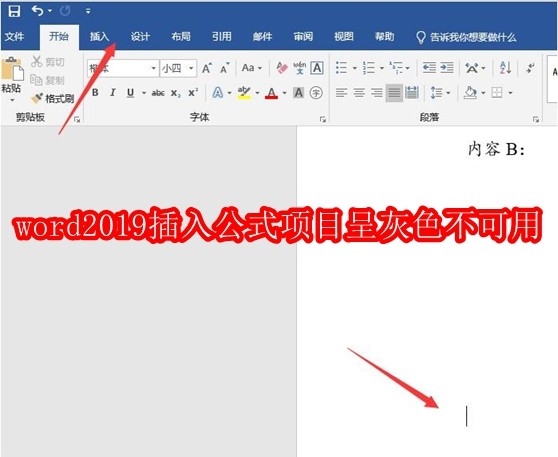558x457 pixels.
Task: Click the 告诉我你想要做什么 search box
Action: pyautogui.click(x=466, y=37)
